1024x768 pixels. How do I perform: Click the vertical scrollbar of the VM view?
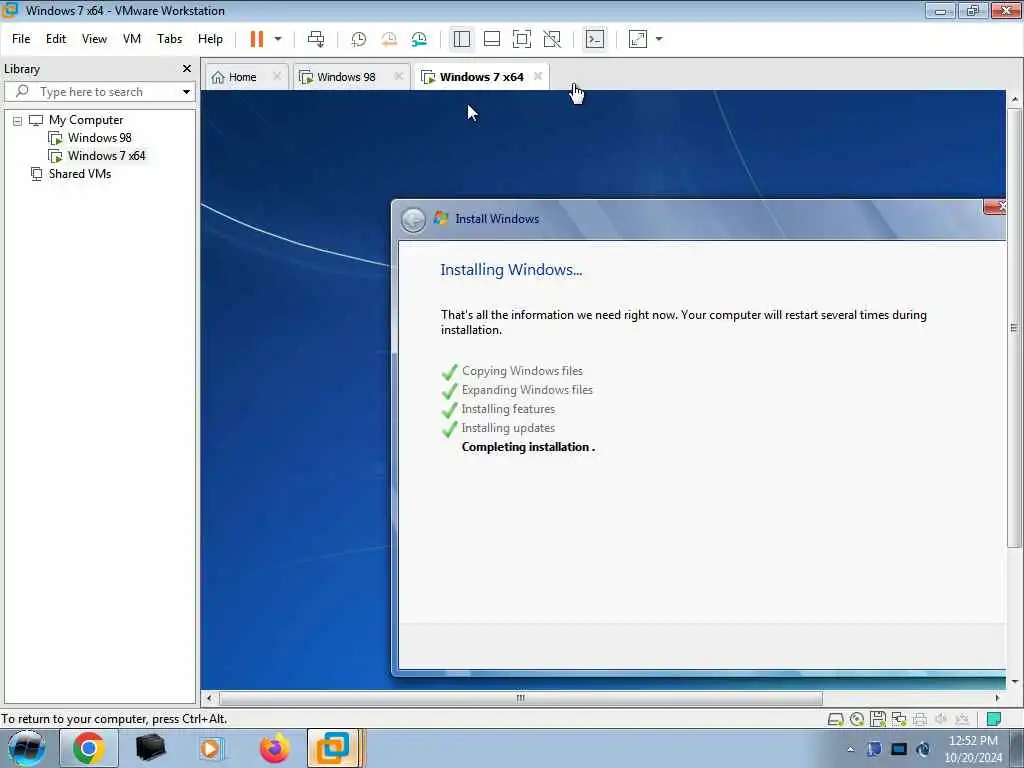coord(1014,328)
